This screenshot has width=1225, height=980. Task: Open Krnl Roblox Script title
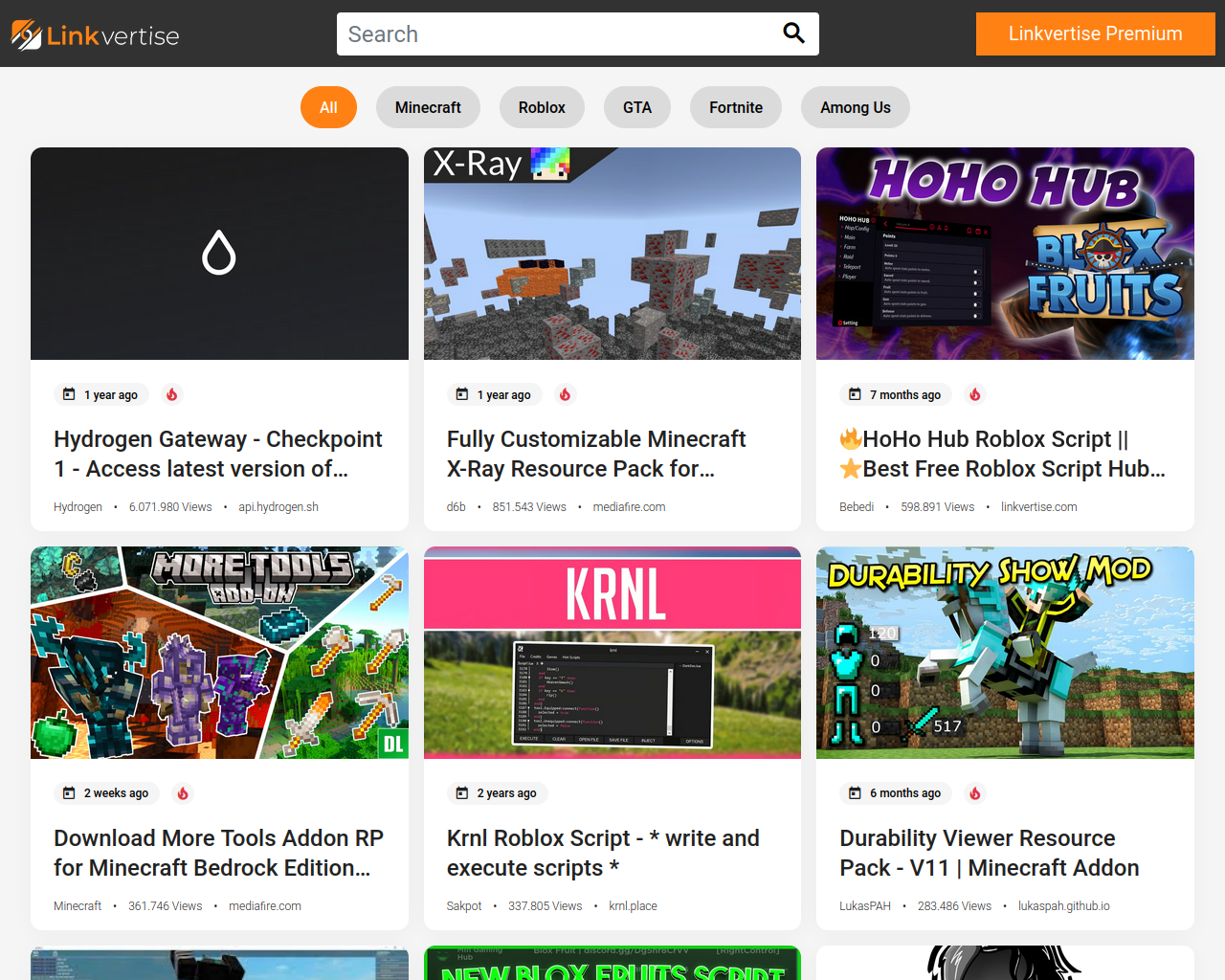pos(603,853)
